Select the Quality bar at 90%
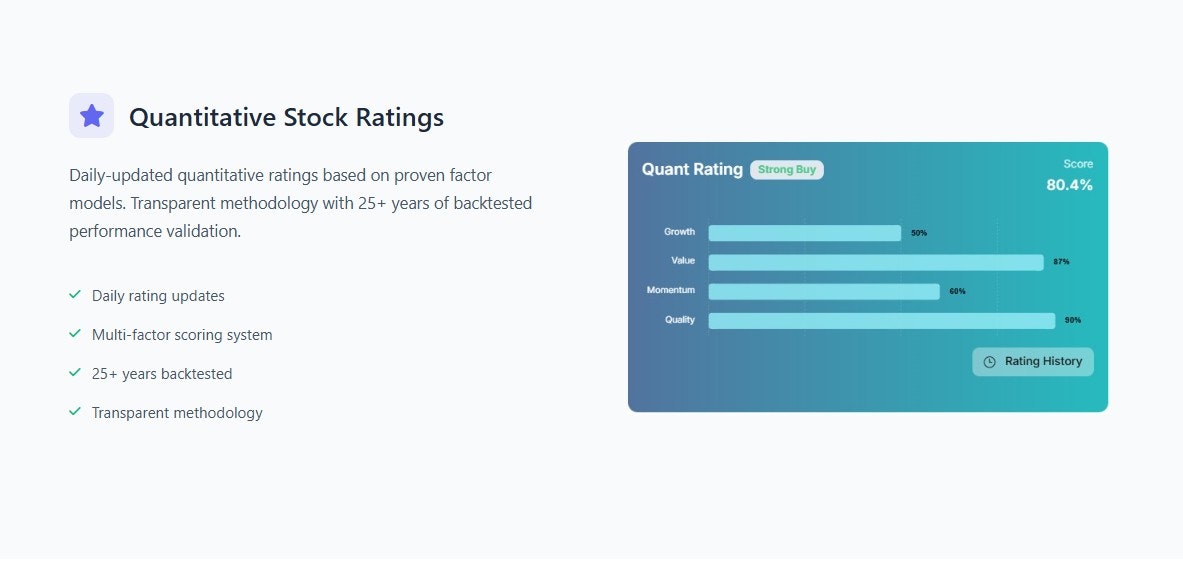This screenshot has width=1183, height=587. pyautogui.click(x=882, y=321)
